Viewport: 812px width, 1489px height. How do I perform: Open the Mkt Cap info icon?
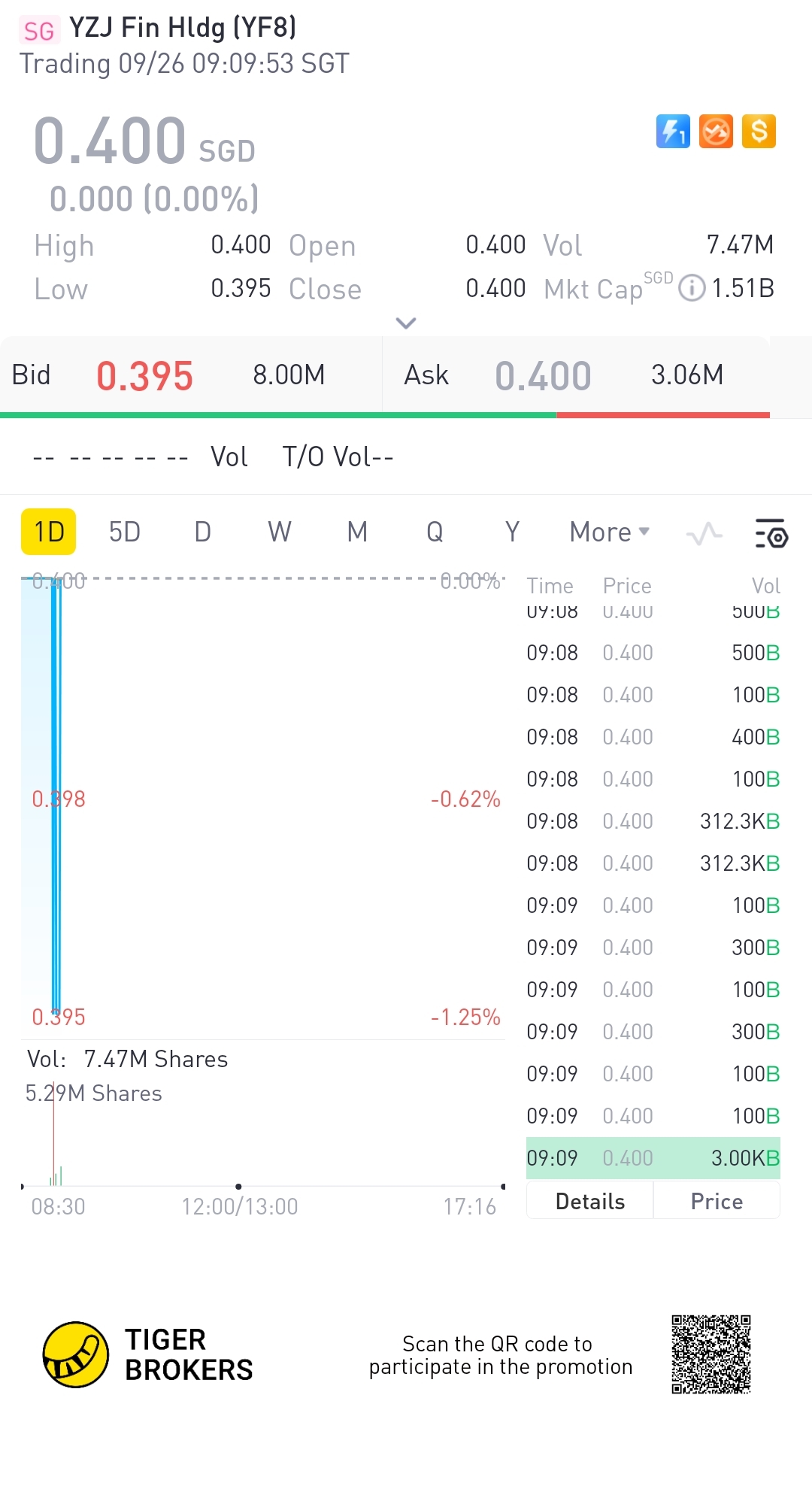pos(692,288)
